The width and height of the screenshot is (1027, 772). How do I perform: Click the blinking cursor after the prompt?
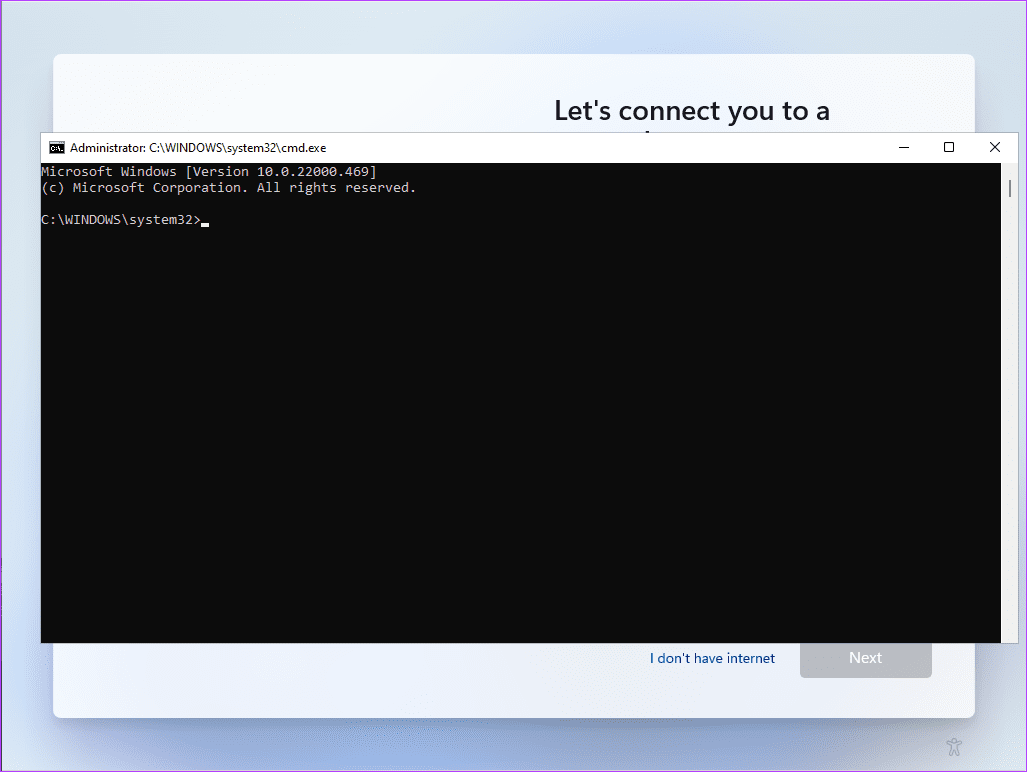point(205,224)
